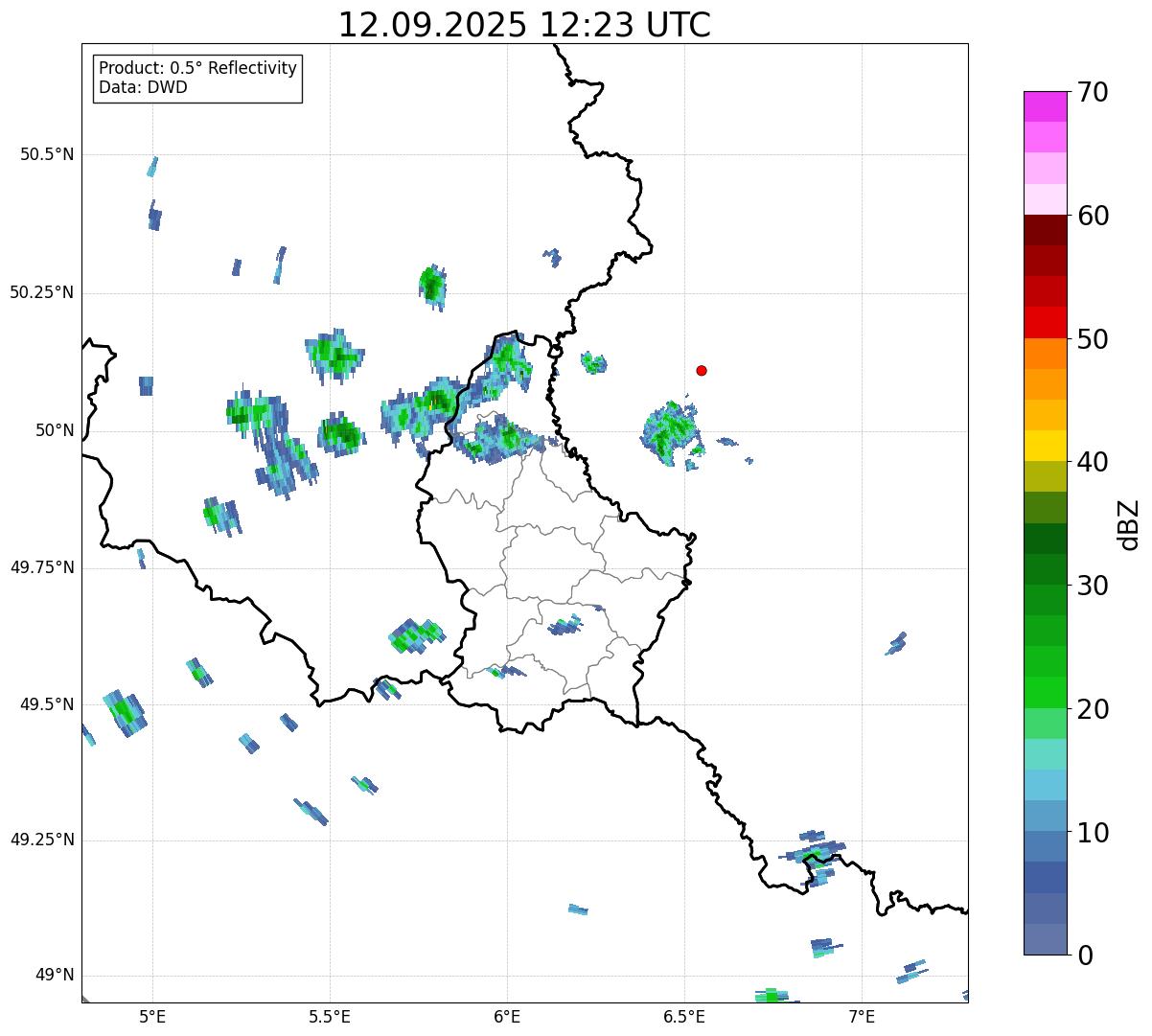Click the 49.75°N latitude label
Viewport: 1152px width, 1036px height.
click(x=42, y=567)
